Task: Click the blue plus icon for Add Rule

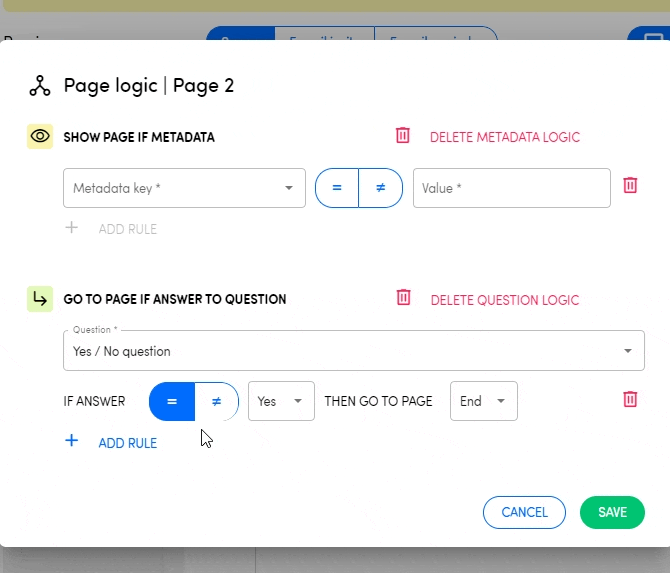Action: (71, 441)
